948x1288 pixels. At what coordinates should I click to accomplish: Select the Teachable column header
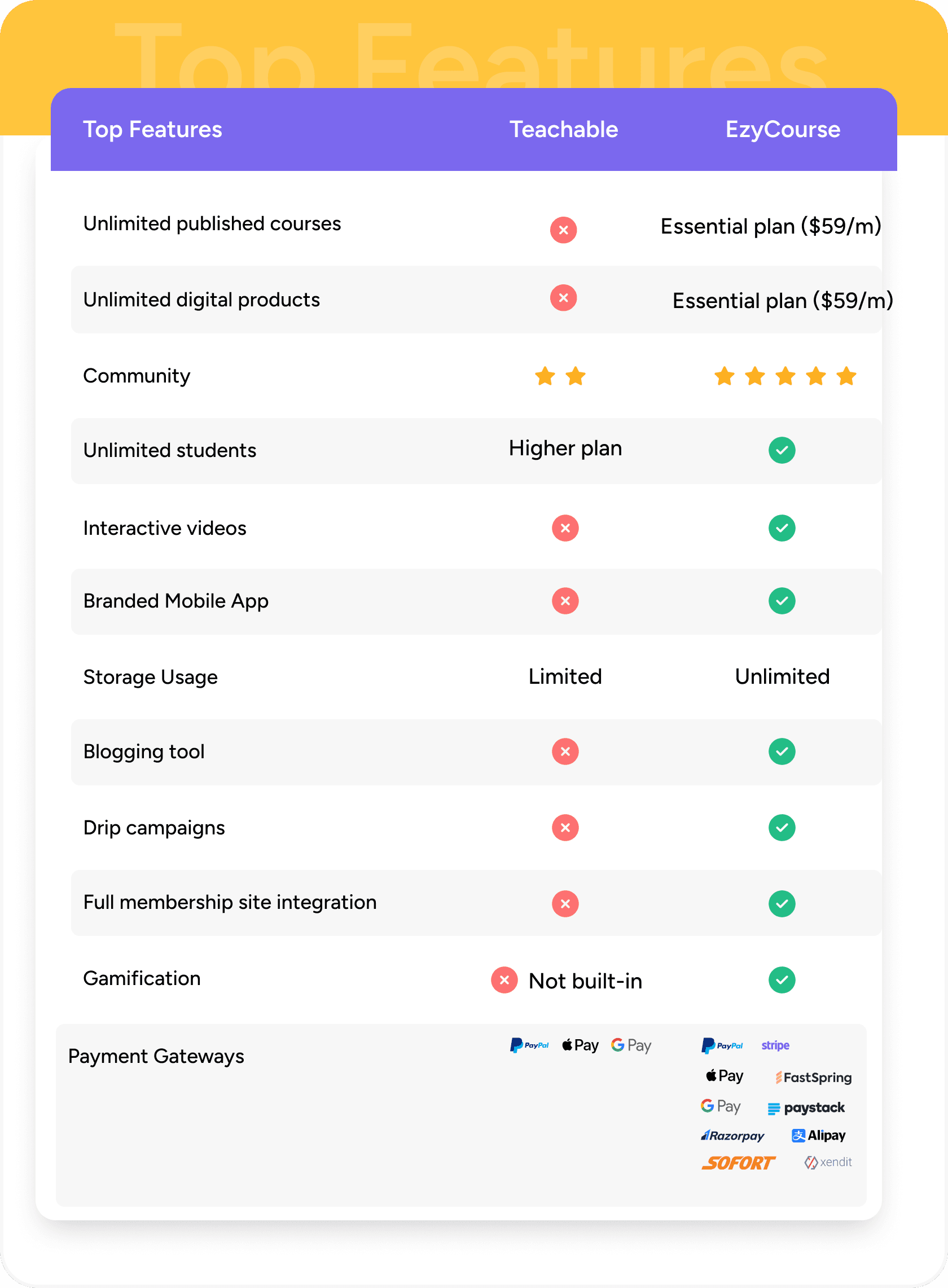click(564, 130)
